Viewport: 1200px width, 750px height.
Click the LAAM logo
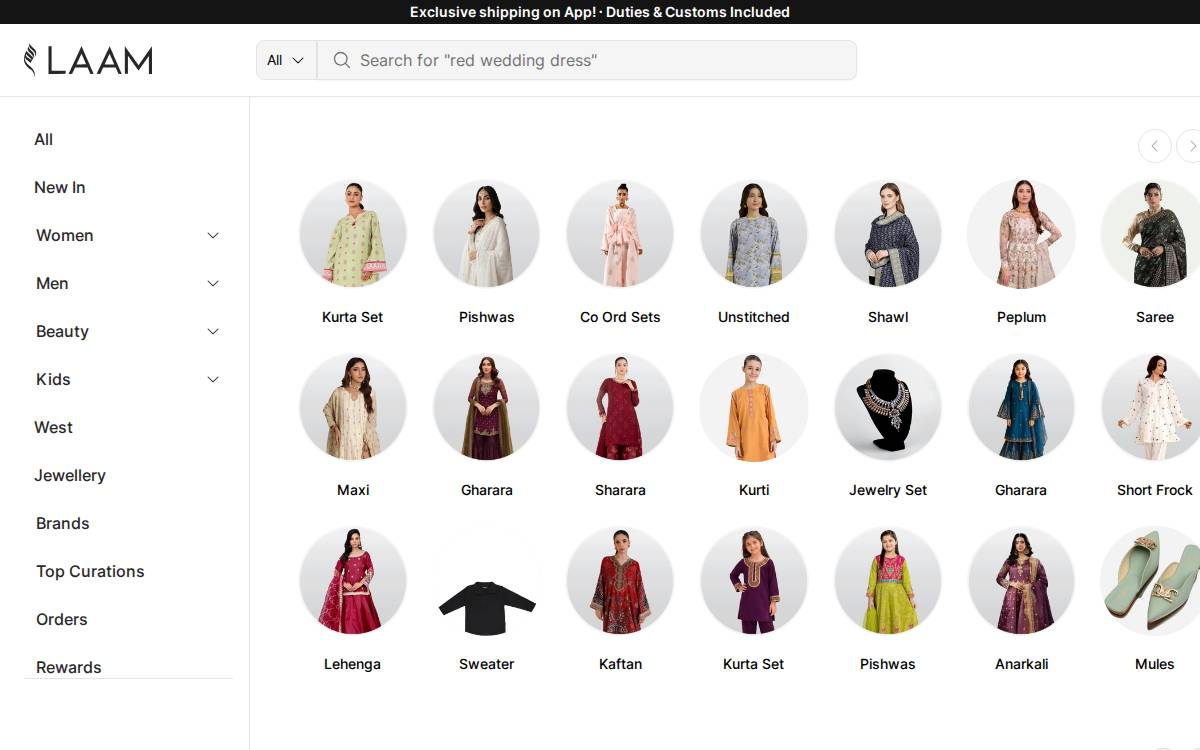pyautogui.click(x=88, y=60)
